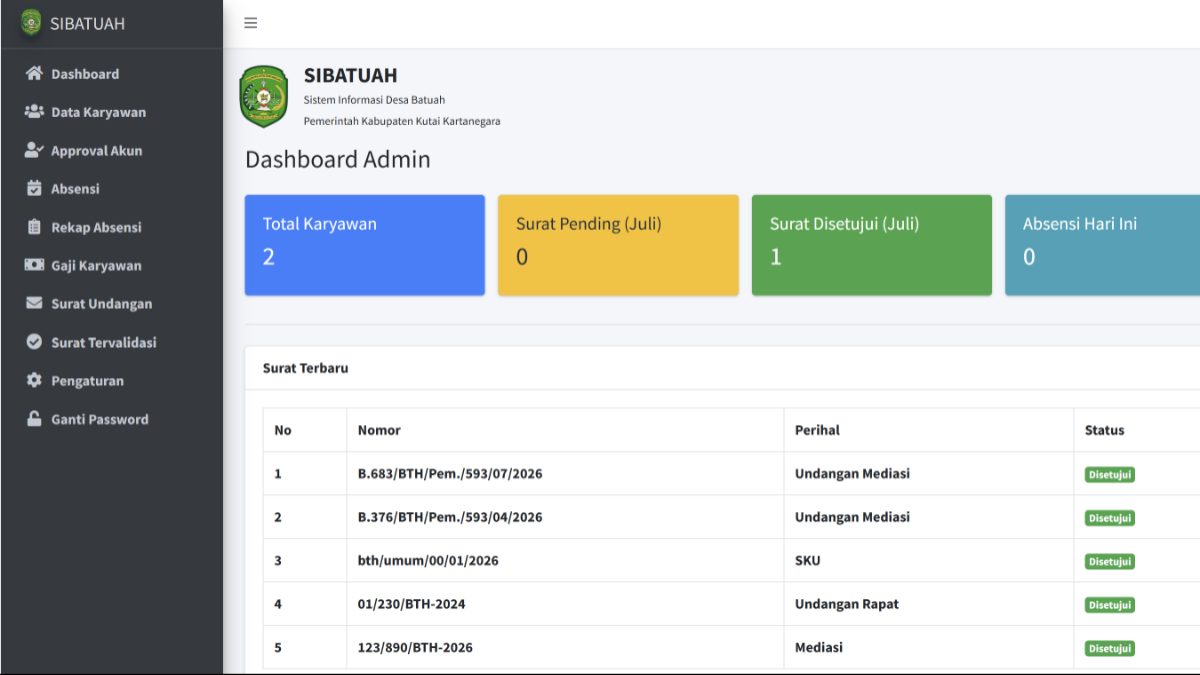The height and width of the screenshot is (675, 1200).
Task: Click the SIBATUAH logo in sidebar header
Action: tap(31, 22)
